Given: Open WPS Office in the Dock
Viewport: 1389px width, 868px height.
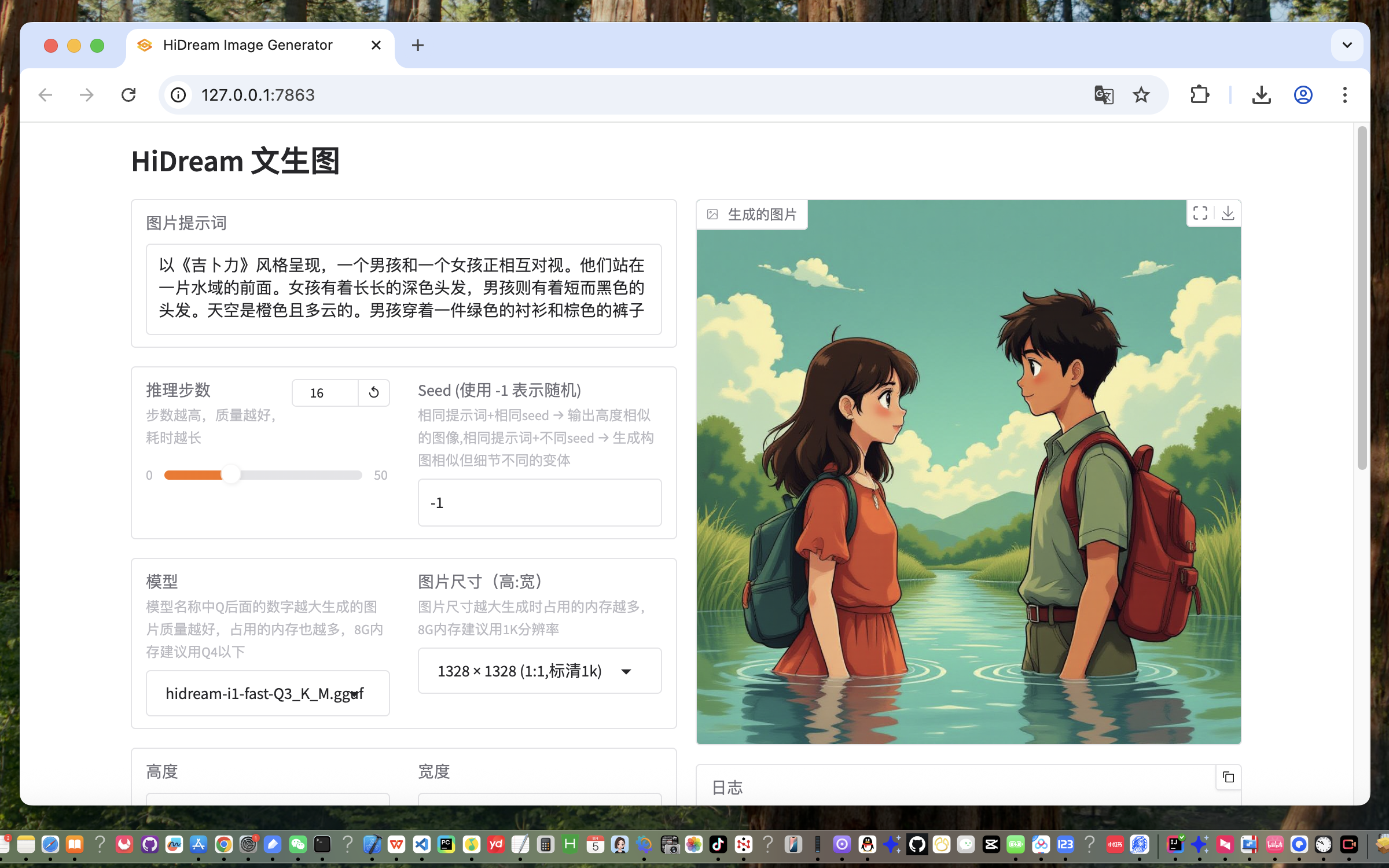Looking at the screenshot, I should point(396,845).
